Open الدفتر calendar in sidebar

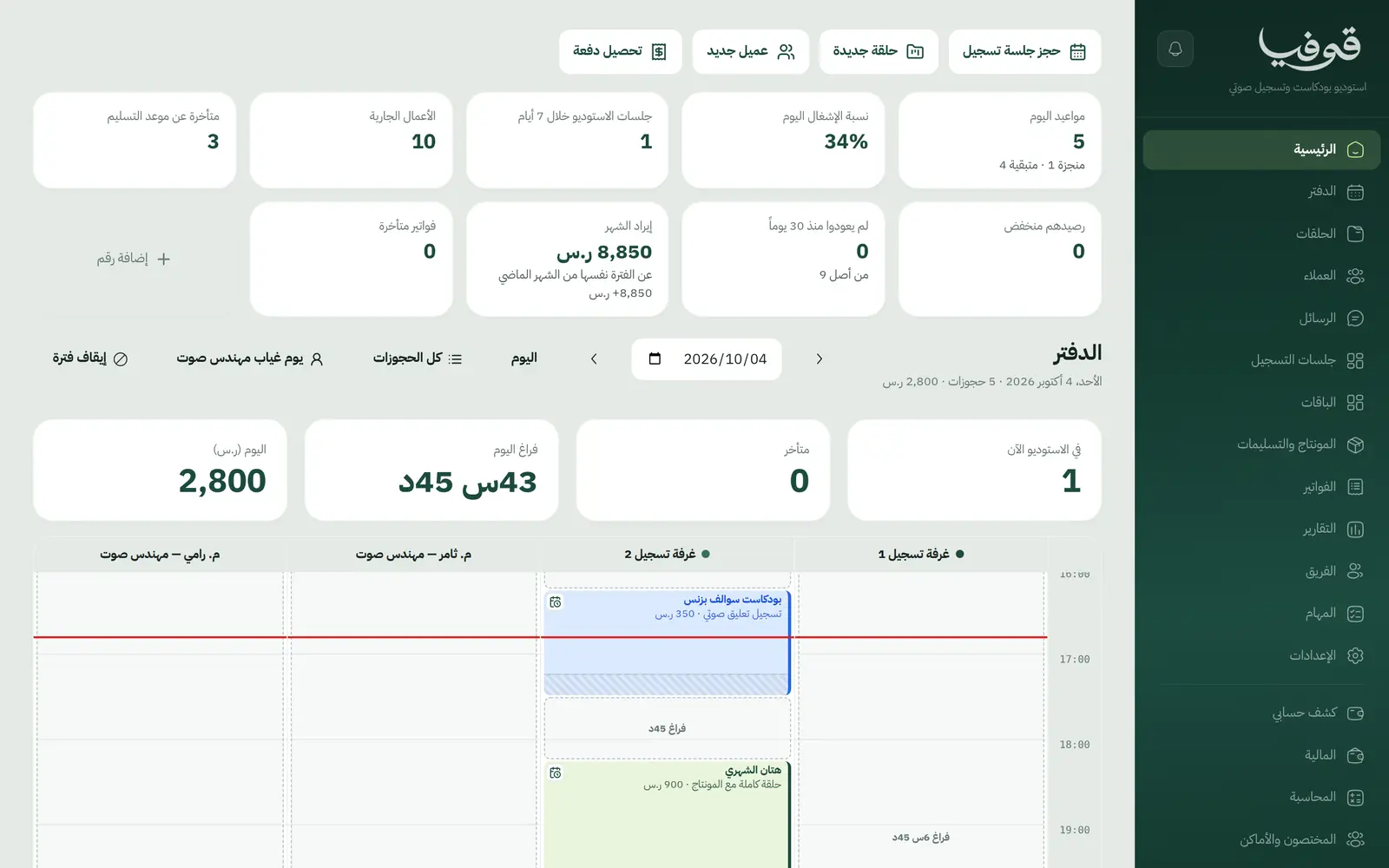pos(1261,192)
